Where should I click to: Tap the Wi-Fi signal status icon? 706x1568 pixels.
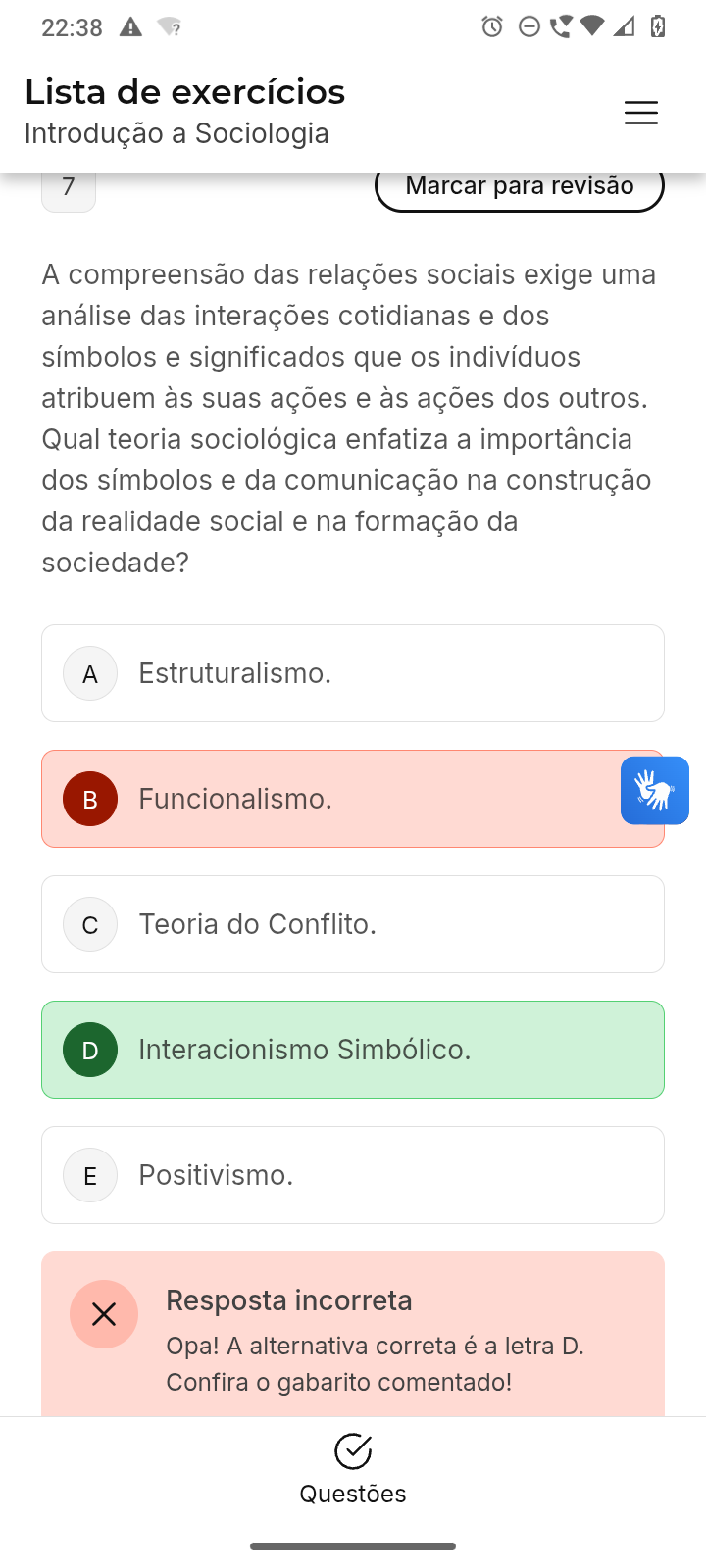[592, 26]
